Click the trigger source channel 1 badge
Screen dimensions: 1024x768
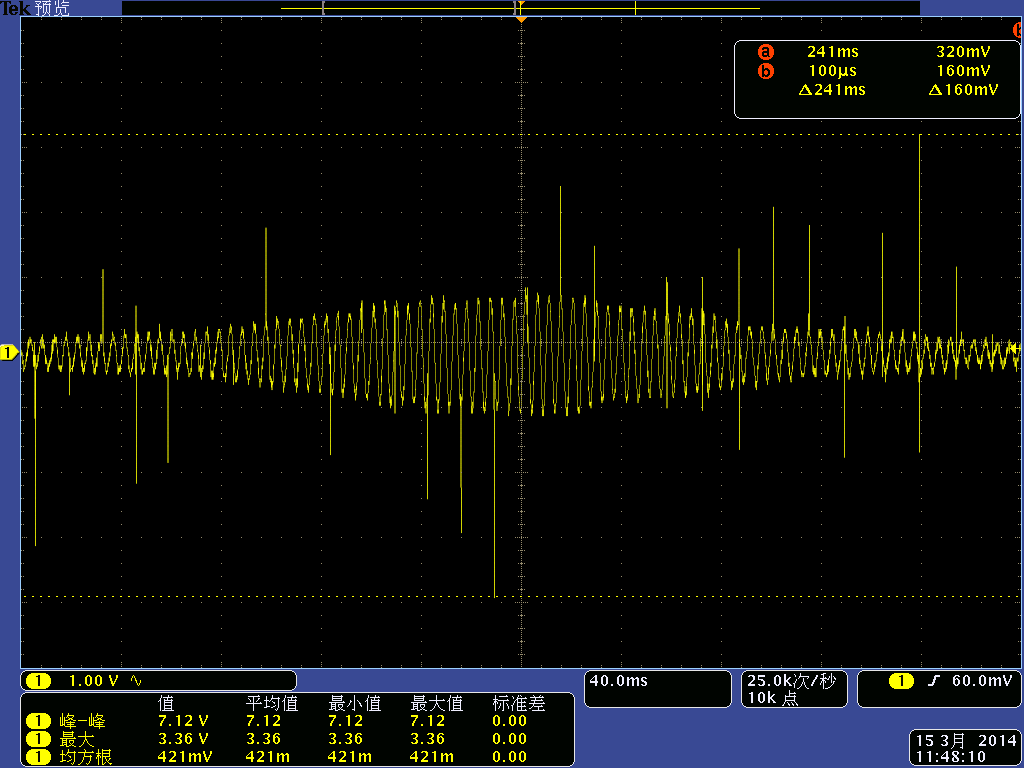[x=901, y=681]
